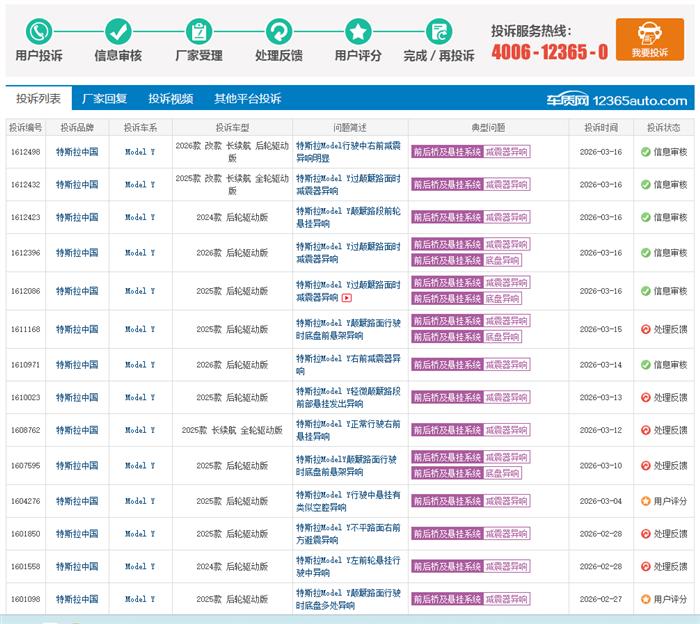Open the 其他平台投诉 tab
The image size is (700, 624).
pos(247,99)
